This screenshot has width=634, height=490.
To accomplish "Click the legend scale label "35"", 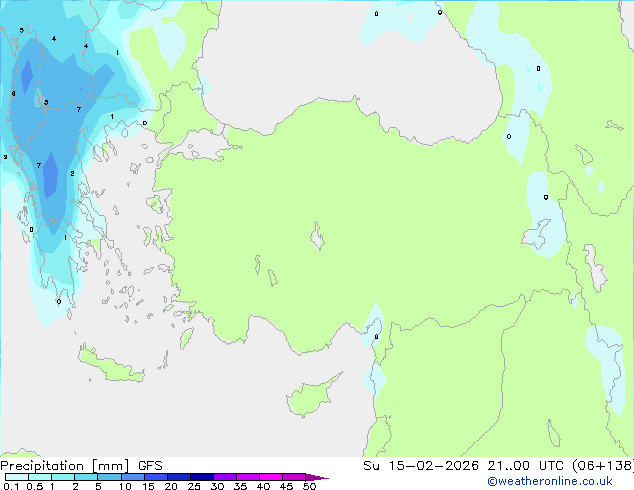I will point(240,486).
